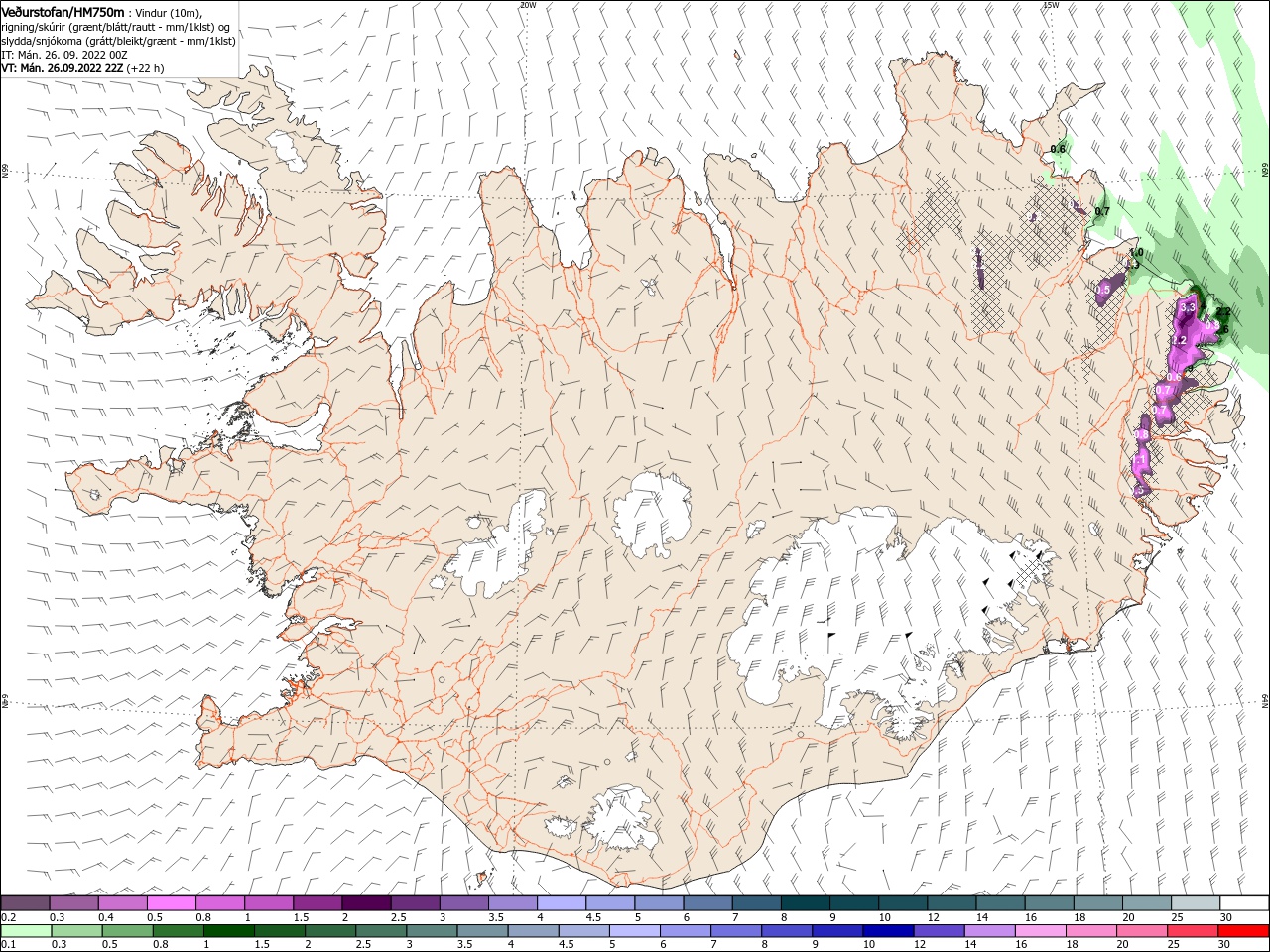
Task: Pick the bright red rain swatch after 30
Action: (1243, 931)
